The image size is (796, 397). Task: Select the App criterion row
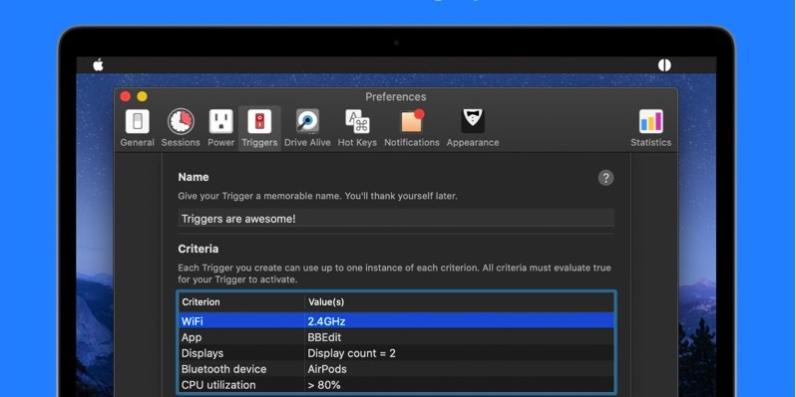click(396, 337)
